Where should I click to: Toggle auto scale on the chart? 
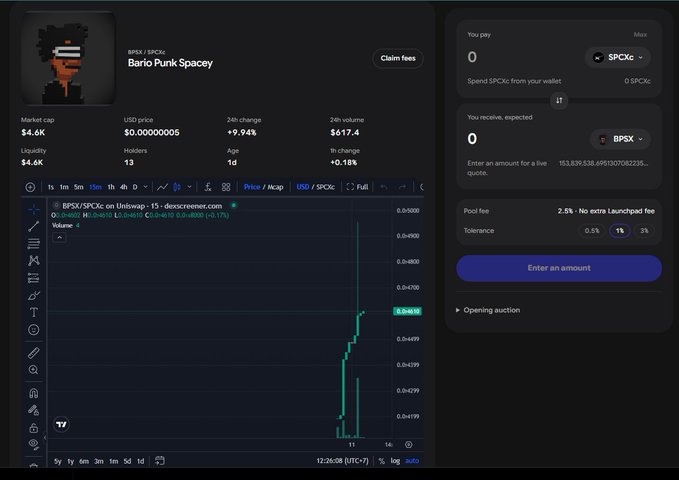coord(412,461)
